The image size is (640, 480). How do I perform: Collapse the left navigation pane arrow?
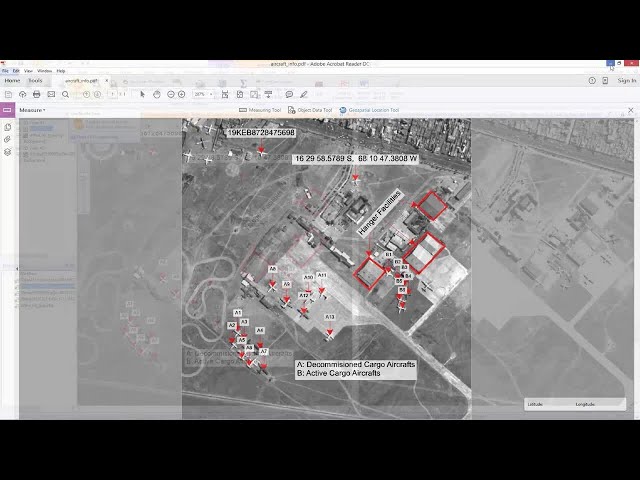click(17, 268)
